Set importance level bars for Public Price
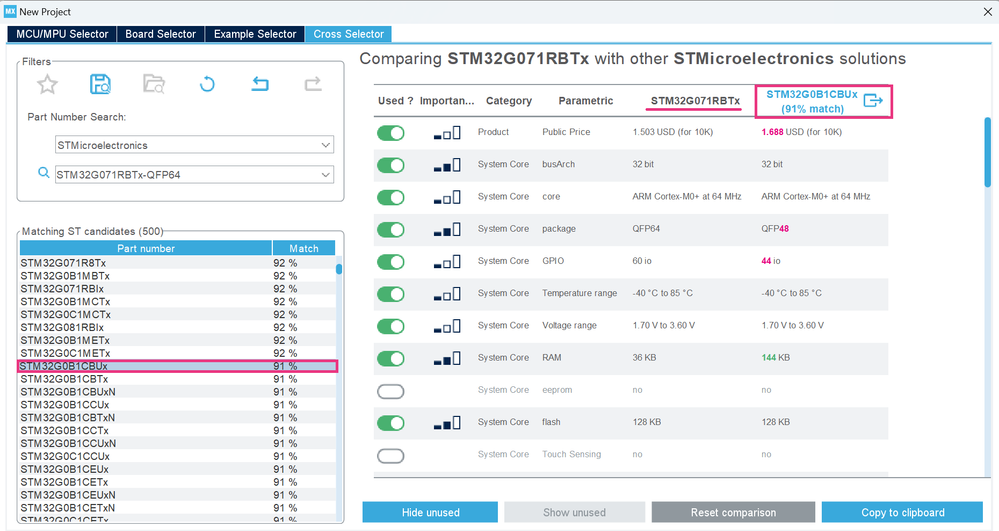The image size is (999, 531). point(447,133)
